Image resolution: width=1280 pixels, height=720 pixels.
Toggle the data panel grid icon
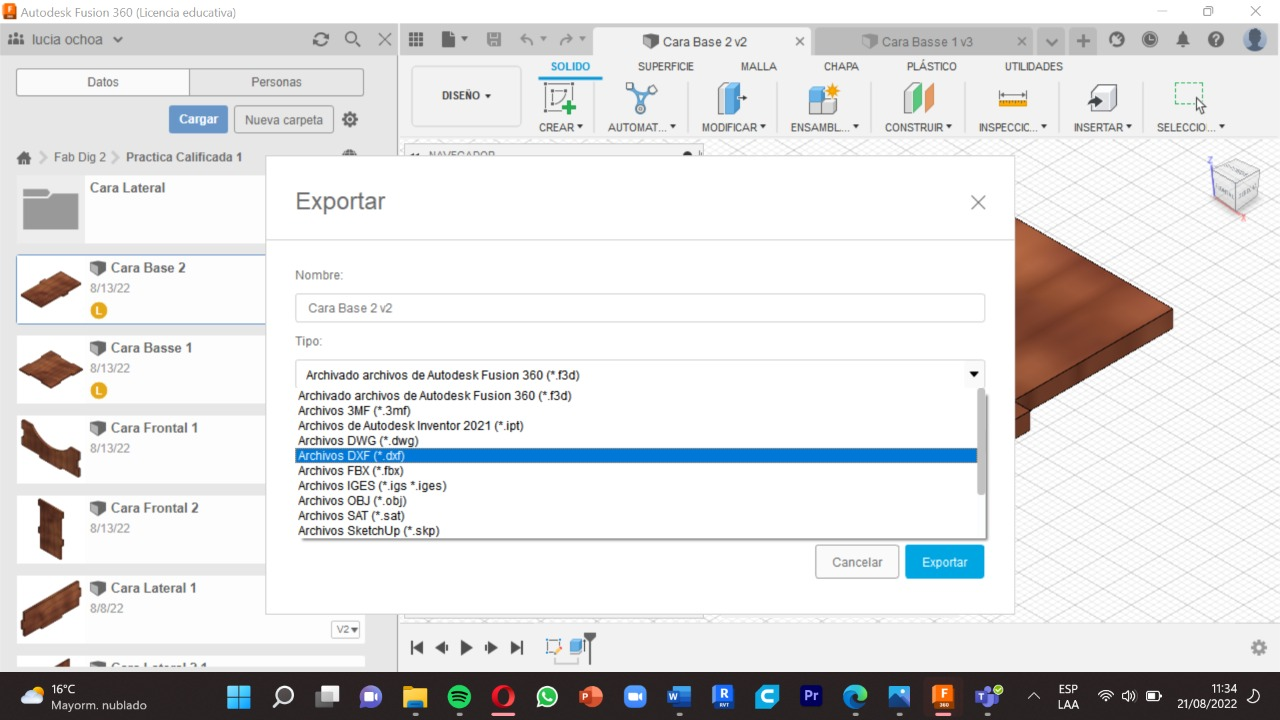[x=416, y=40]
